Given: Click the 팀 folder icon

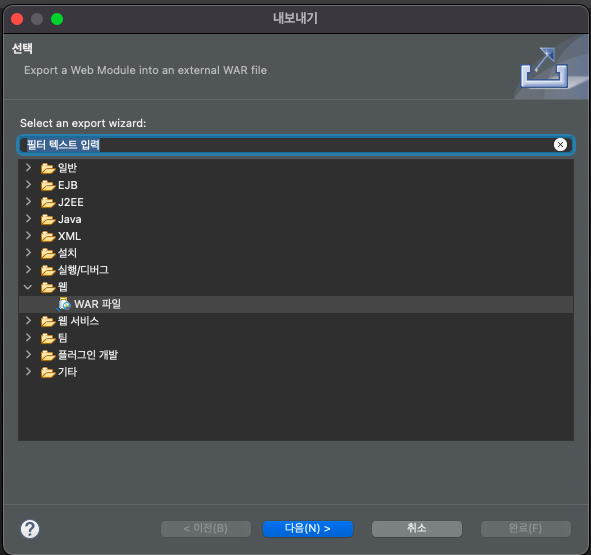Looking at the screenshot, I should [x=48, y=338].
